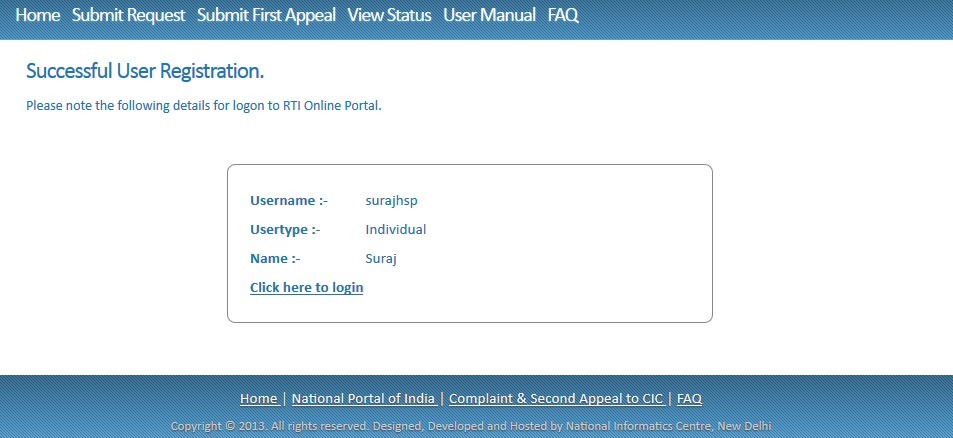
Task: Click FAQ in the top navigation bar
Action: click(x=563, y=16)
